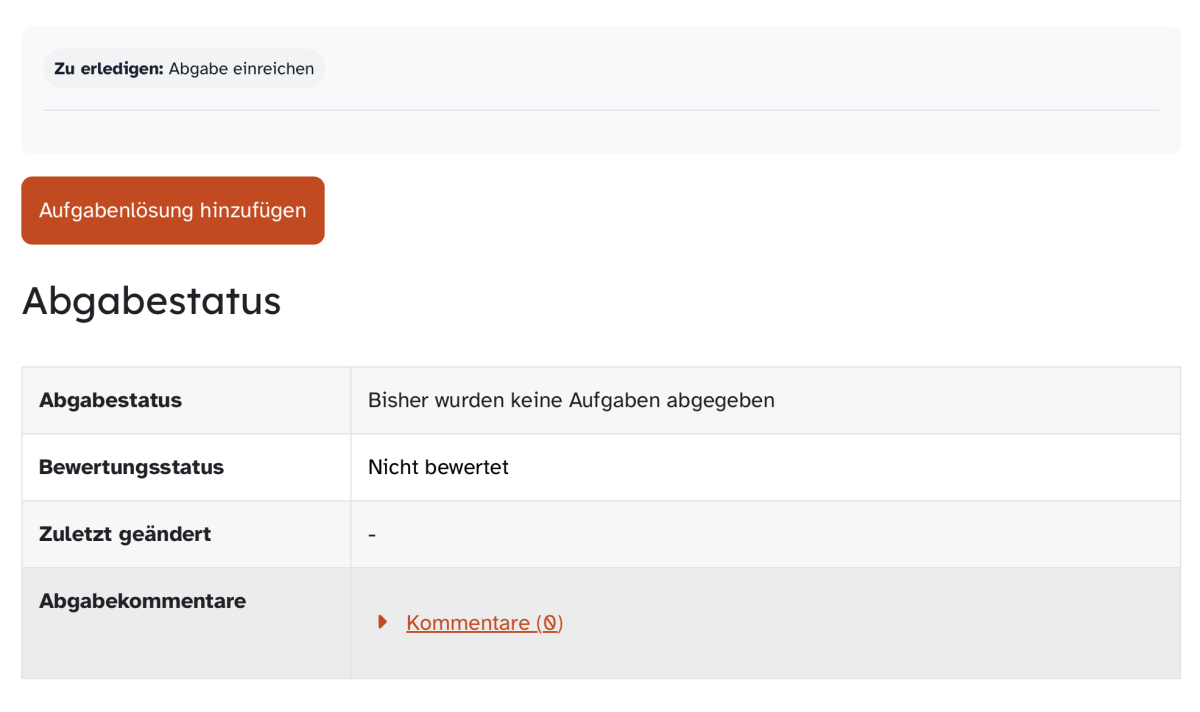The height and width of the screenshot is (712, 1200).
Task: Click the bold Zu erledigen label
Action: point(108,69)
